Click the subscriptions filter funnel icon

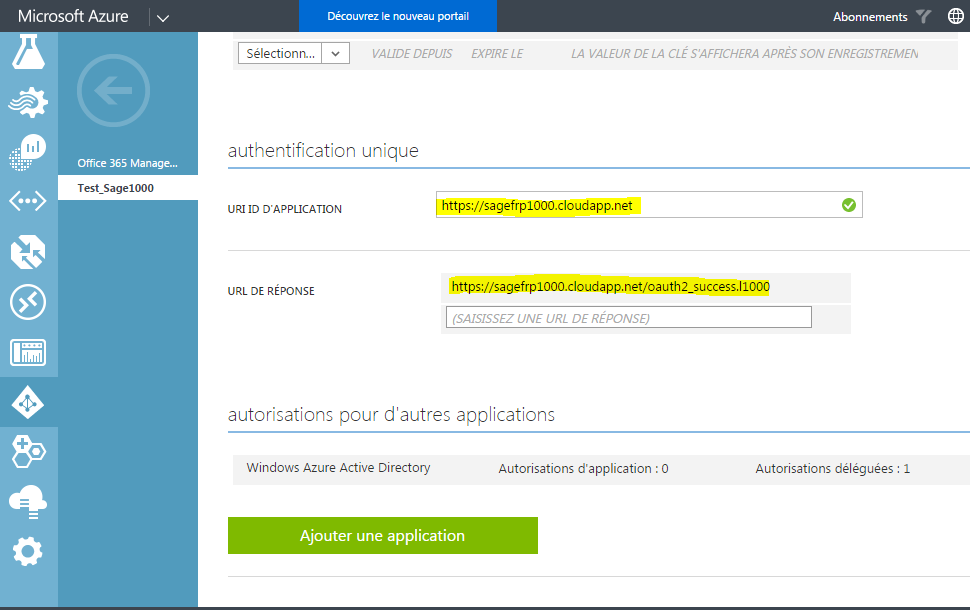[924, 17]
